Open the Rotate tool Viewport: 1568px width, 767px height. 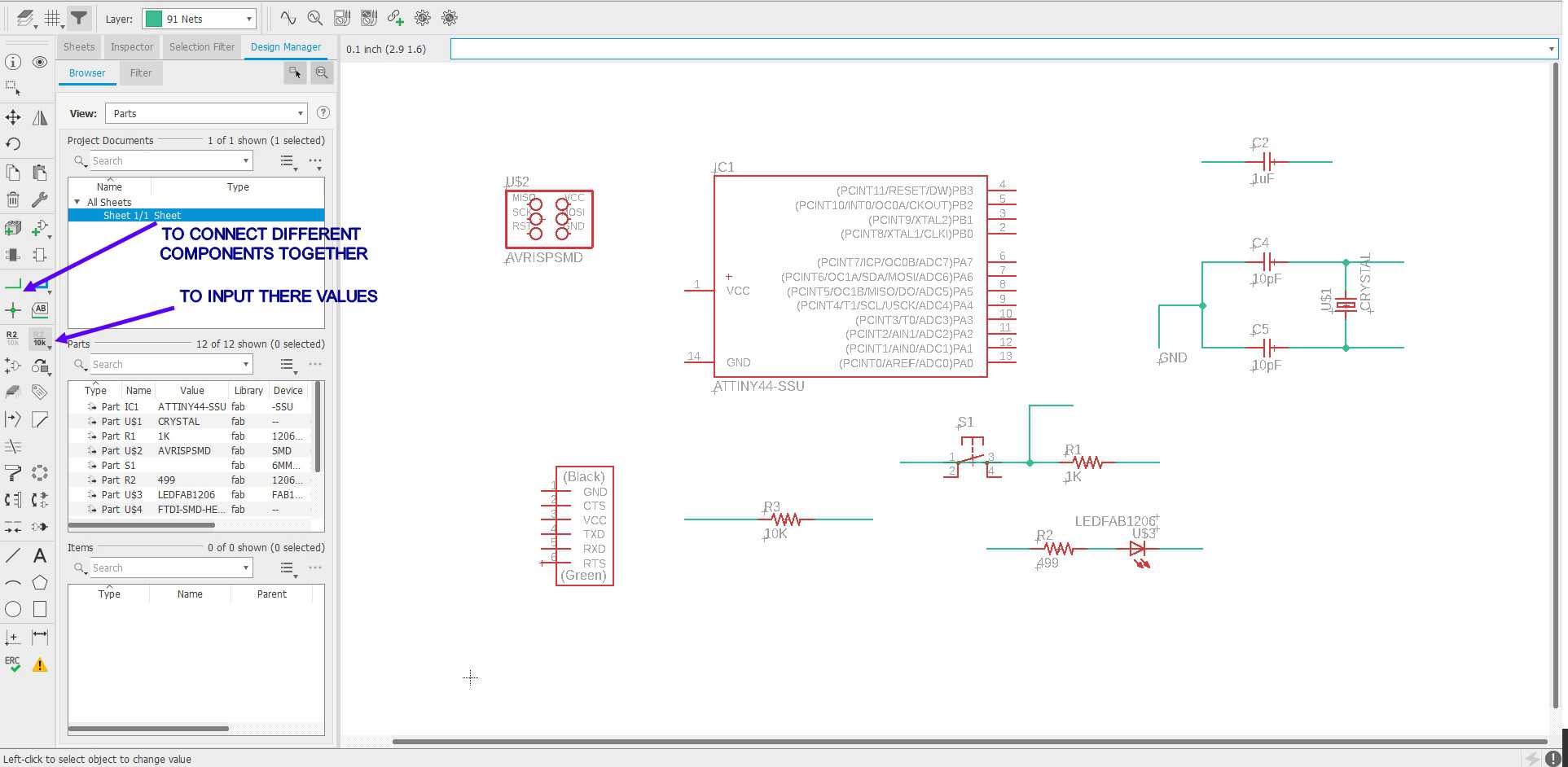(x=12, y=143)
